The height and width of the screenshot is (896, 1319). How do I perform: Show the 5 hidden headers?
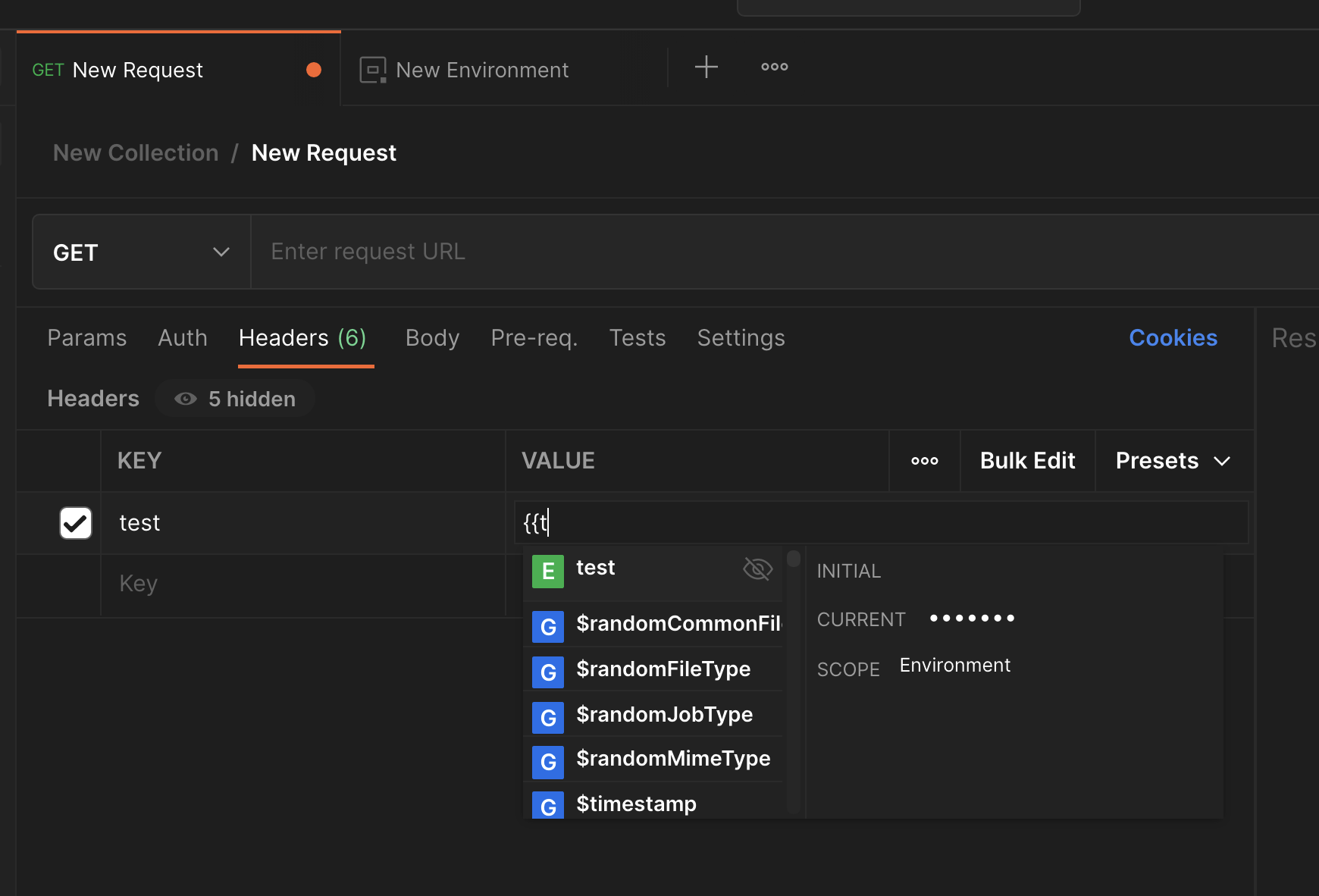click(235, 398)
